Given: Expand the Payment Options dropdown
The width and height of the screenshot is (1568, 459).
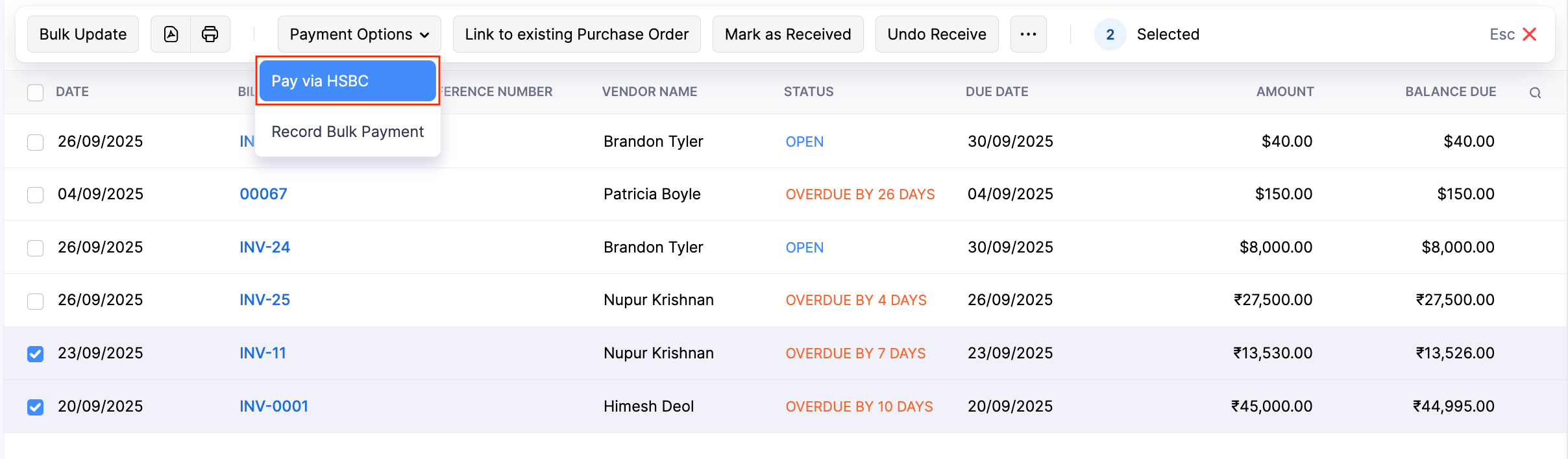Looking at the screenshot, I should tap(359, 34).
